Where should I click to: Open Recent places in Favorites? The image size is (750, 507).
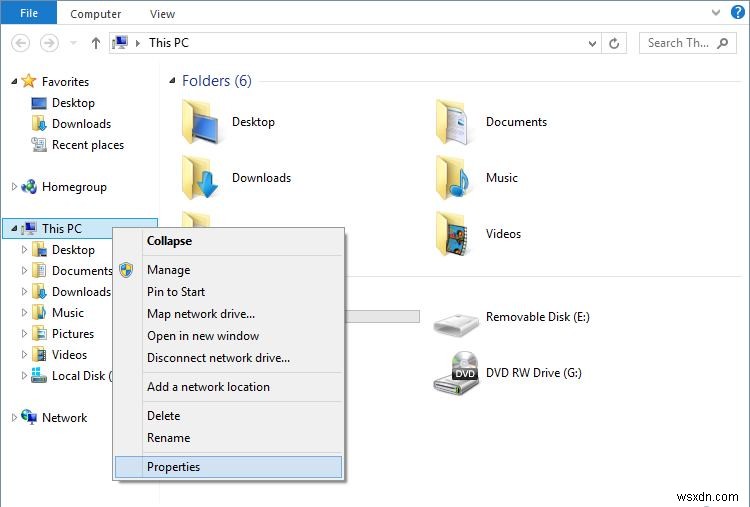click(88, 145)
